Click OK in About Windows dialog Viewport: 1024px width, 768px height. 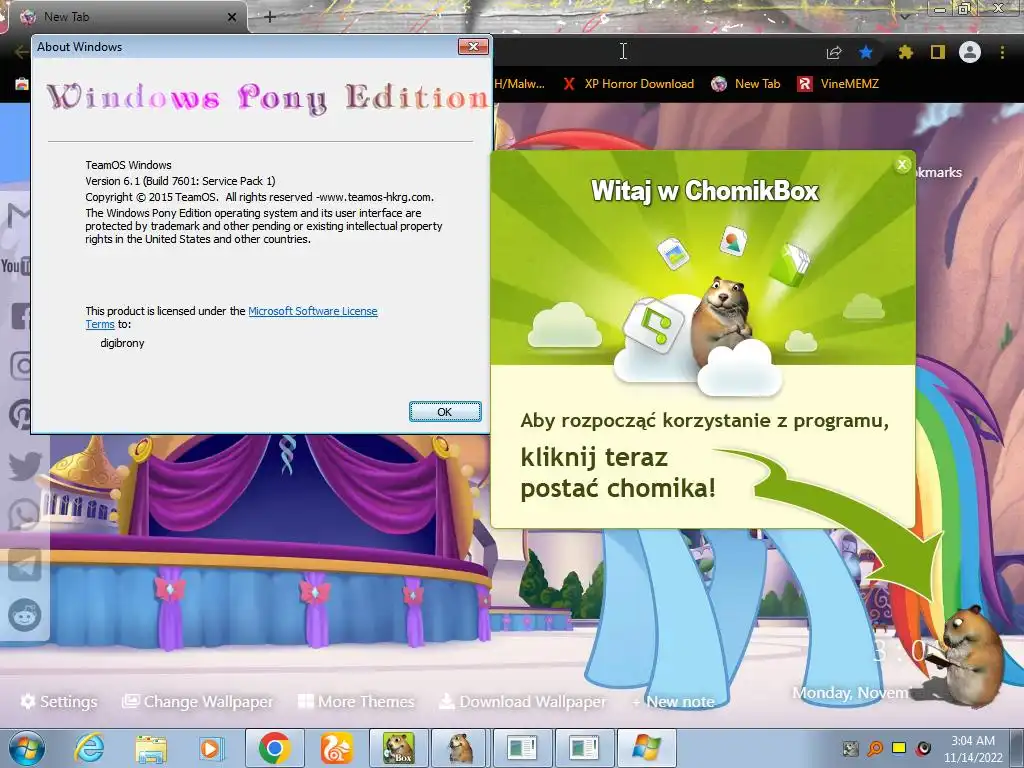(x=445, y=411)
